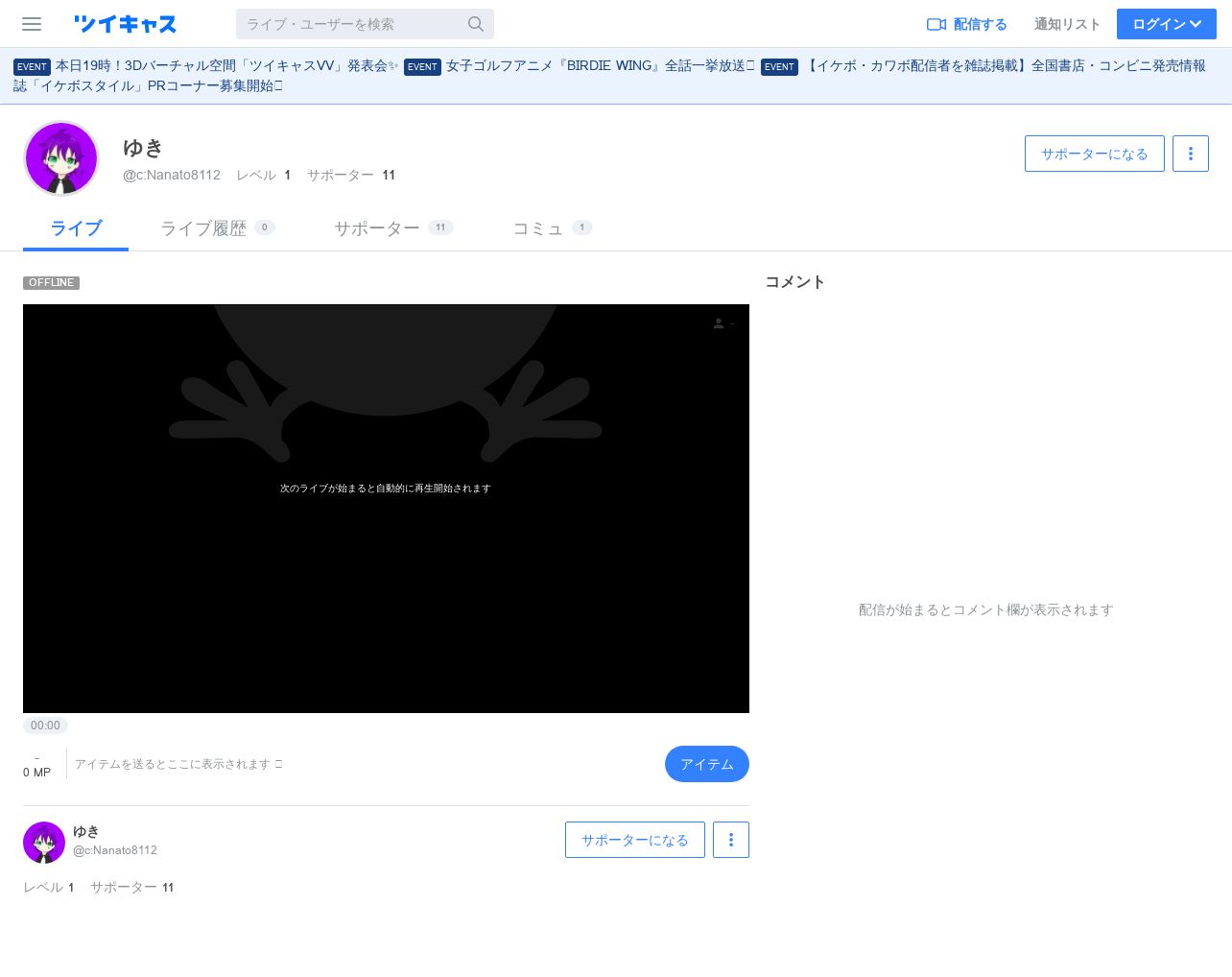The width and height of the screenshot is (1232, 977).
Task: Click サポーターになる button in profile header
Action: pos(1094,154)
